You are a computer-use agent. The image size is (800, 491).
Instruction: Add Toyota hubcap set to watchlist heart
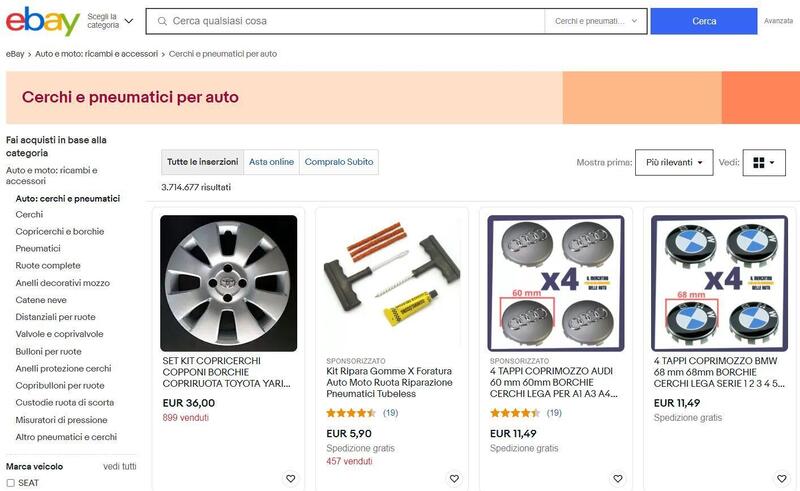pyautogui.click(x=290, y=479)
